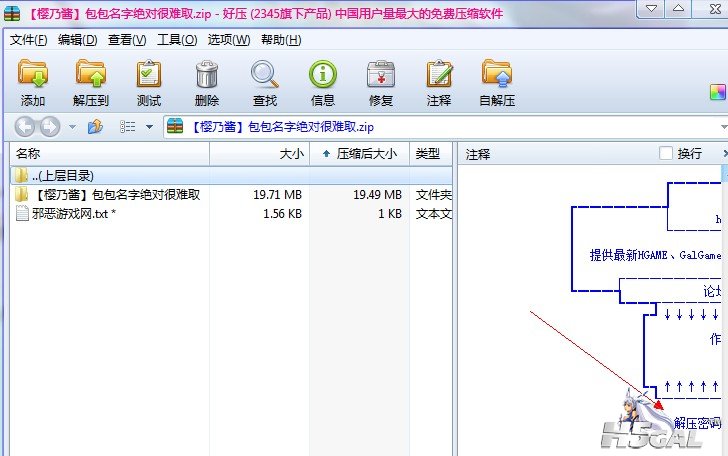Click the title bar up-triangle button
This screenshot has height=456, width=728.
(x=678, y=8)
